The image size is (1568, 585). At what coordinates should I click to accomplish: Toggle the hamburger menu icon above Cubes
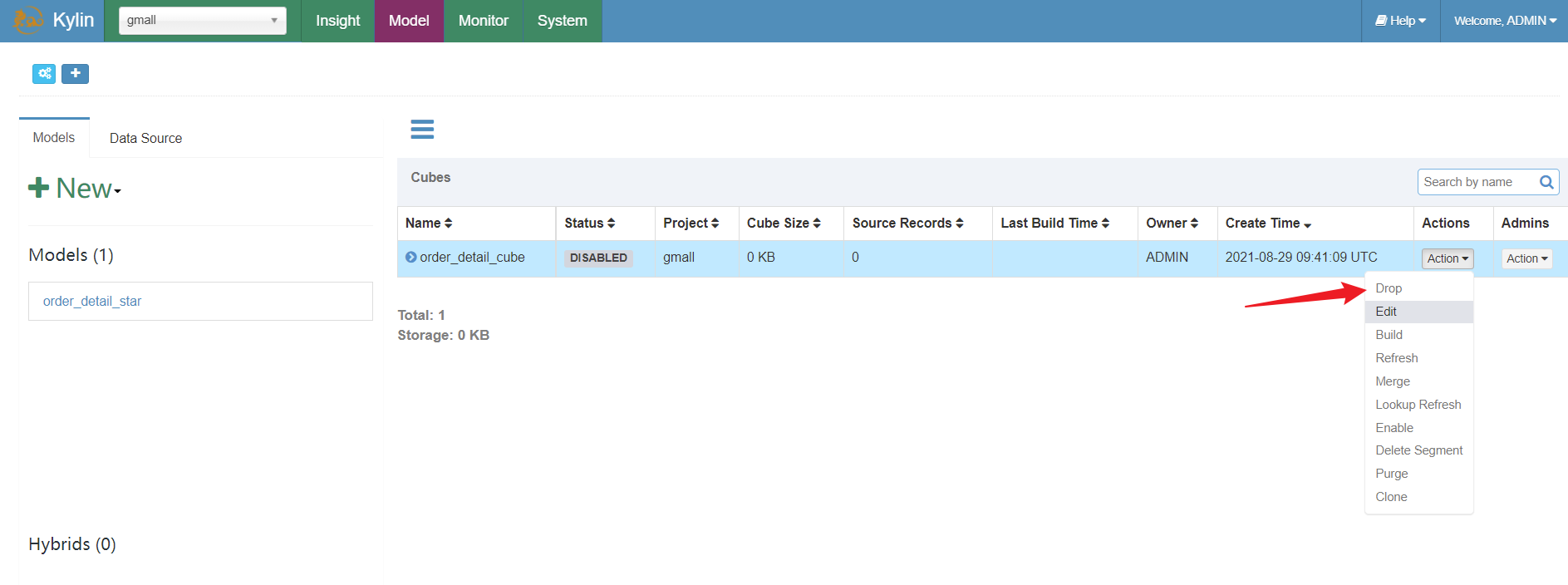[x=422, y=129]
